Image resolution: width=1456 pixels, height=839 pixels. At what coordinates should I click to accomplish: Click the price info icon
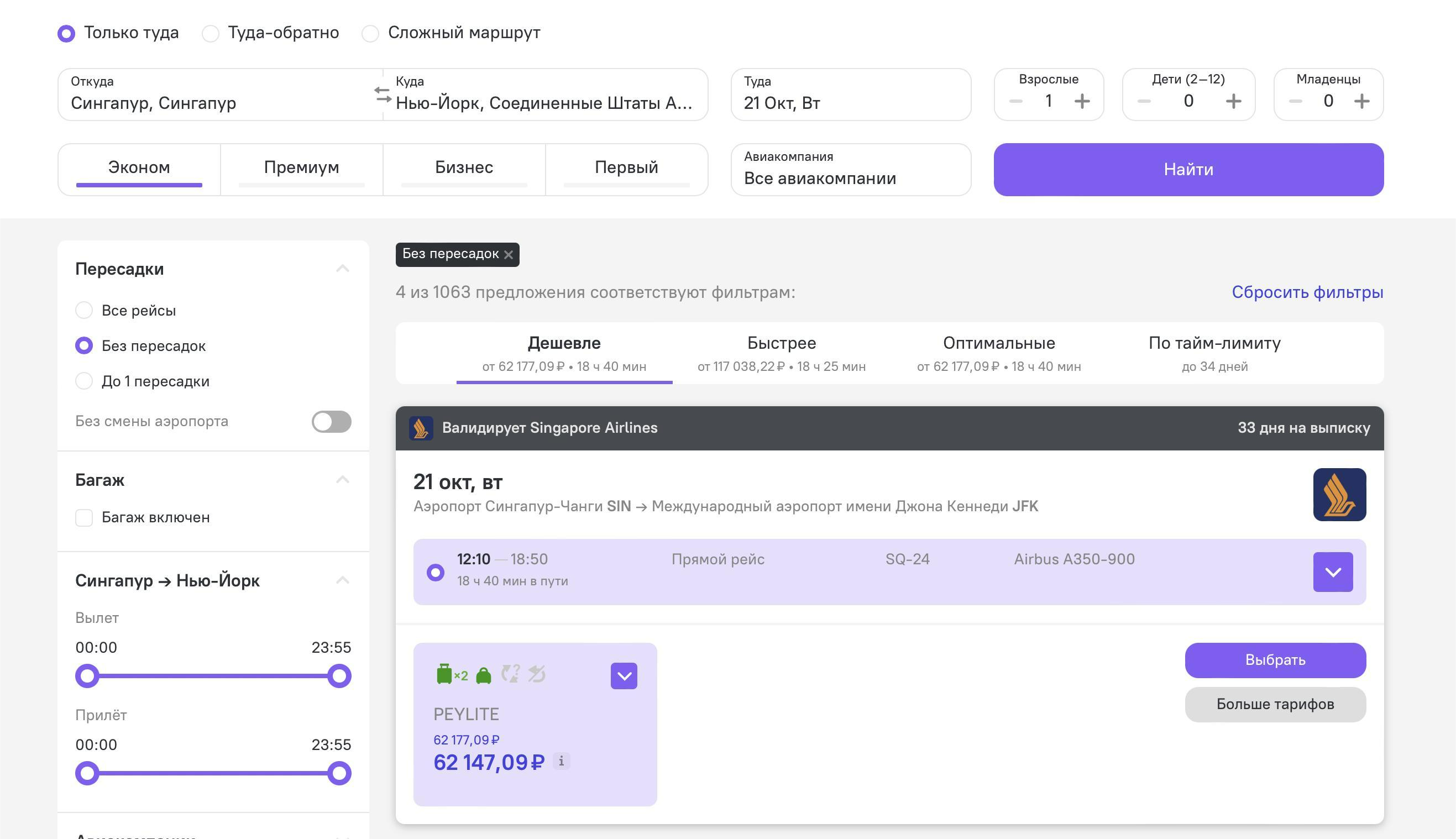tap(561, 761)
